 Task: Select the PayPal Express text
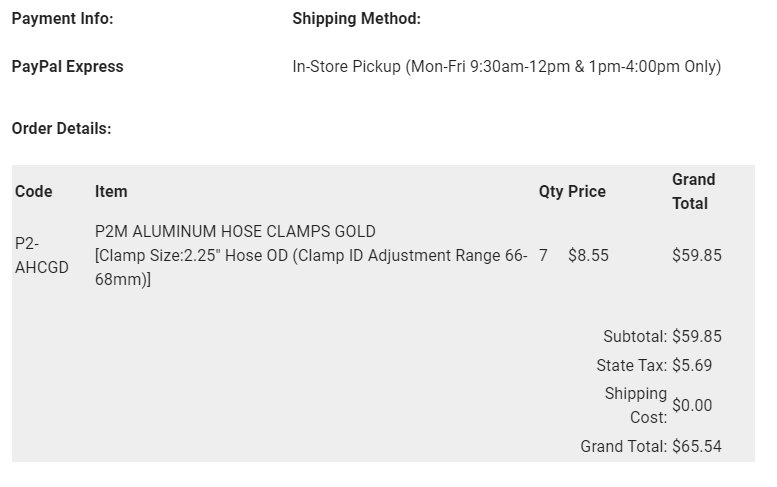[x=67, y=66]
